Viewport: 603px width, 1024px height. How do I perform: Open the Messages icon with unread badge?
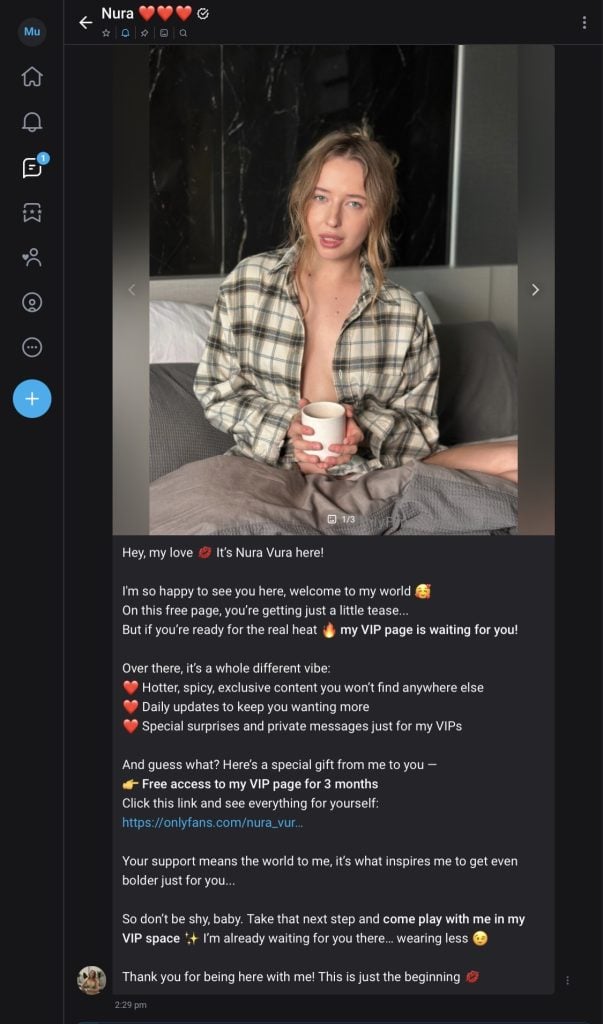32,167
